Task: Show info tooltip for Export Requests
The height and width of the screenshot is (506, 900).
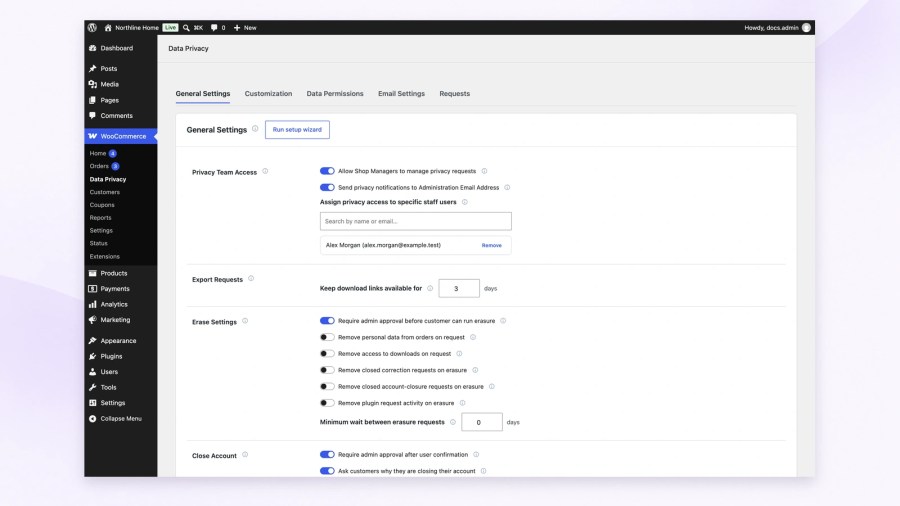Action: click(x=251, y=279)
